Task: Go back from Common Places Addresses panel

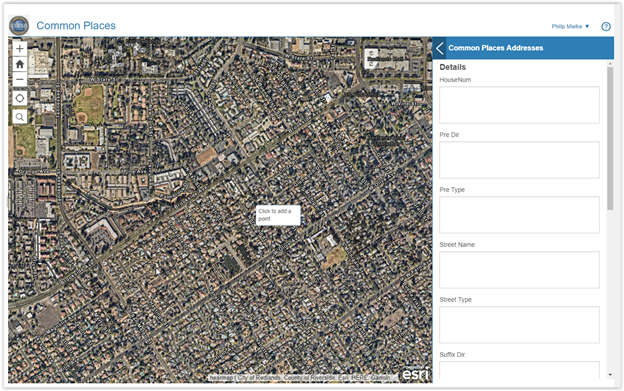Action: point(439,48)
